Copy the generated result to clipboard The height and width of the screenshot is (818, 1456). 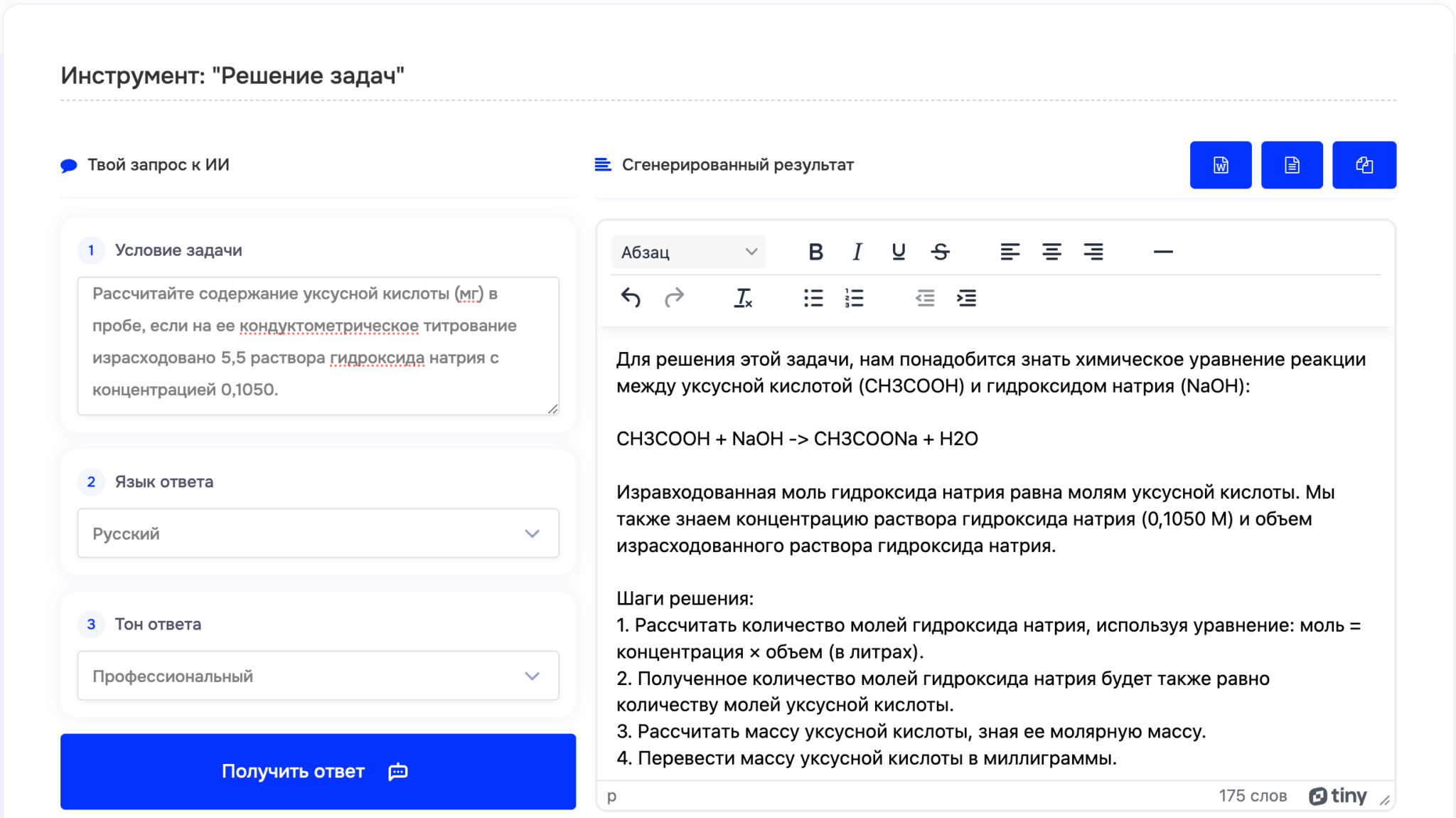(1364, 165)
